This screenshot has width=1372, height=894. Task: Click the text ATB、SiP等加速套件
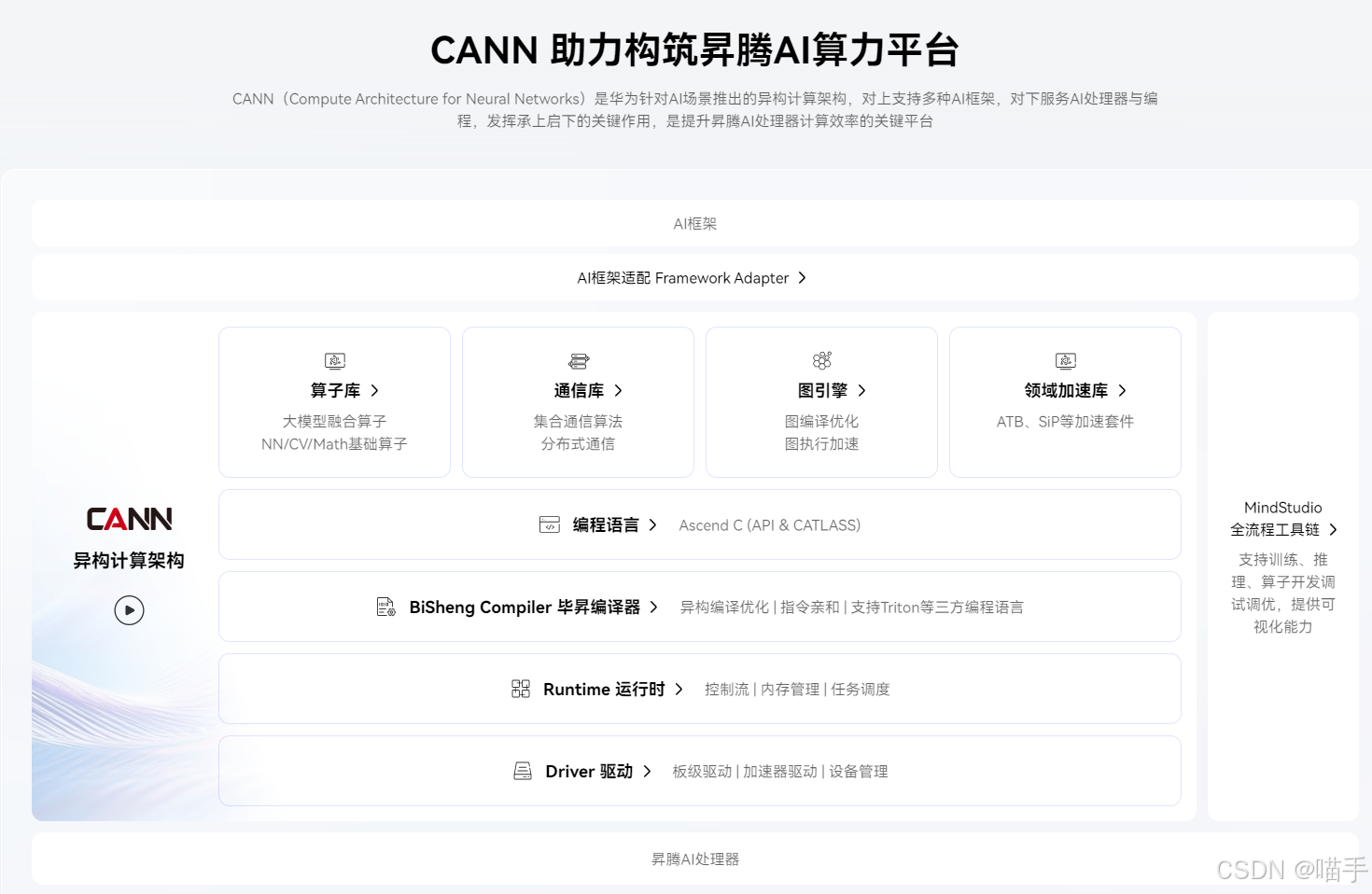1065,422
